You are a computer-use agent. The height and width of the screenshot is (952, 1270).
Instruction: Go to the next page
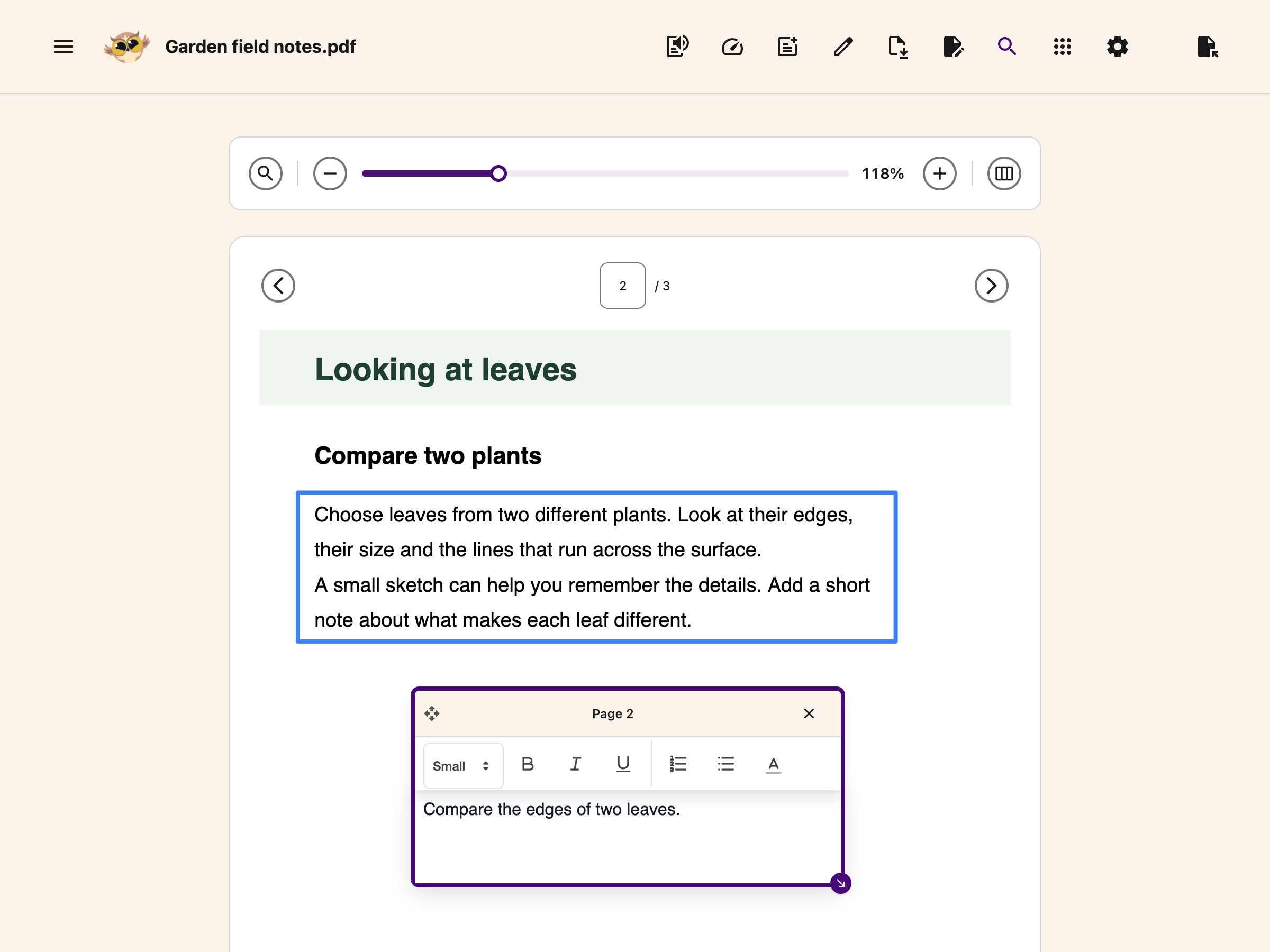point(991,286)
